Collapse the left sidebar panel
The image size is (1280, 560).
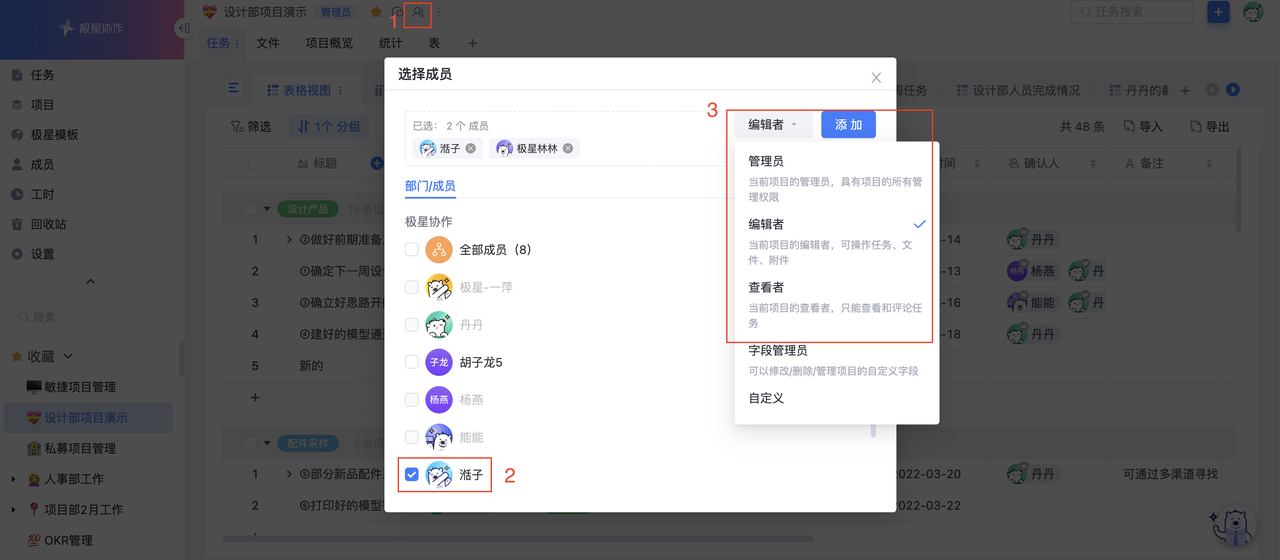(183, 28)
